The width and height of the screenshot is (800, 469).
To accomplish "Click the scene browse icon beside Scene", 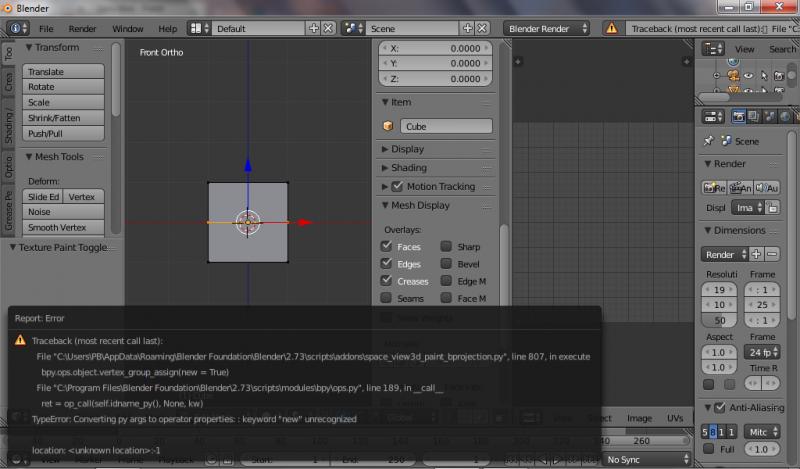I will [x=353, y=29].
